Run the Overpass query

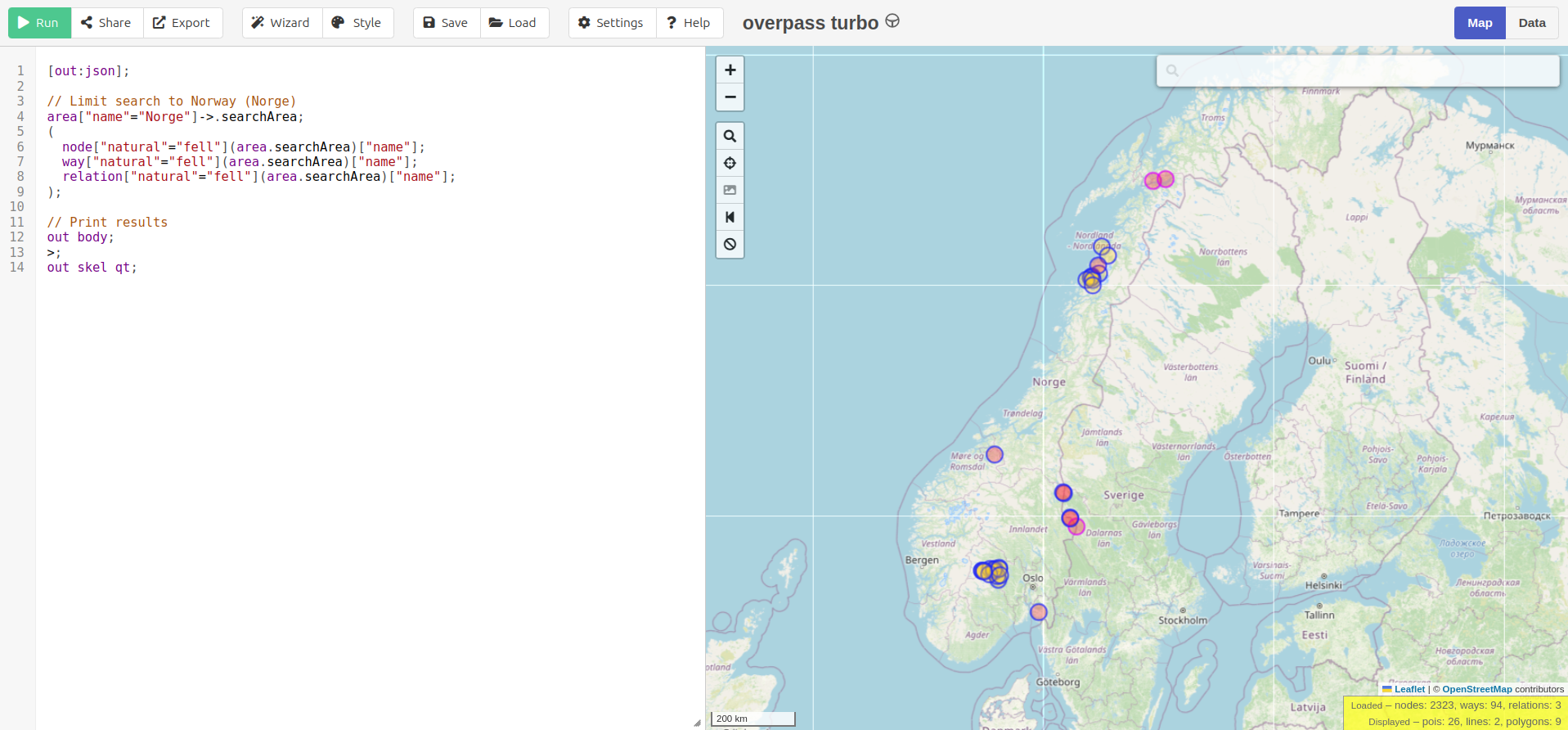[39, 23]
